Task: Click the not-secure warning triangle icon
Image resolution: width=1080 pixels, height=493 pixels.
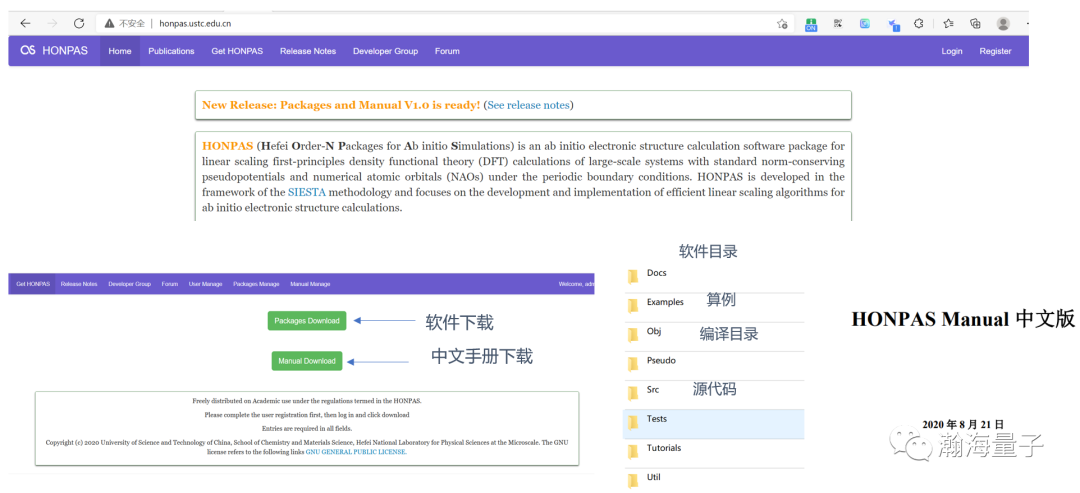Action: click(109, 23)
